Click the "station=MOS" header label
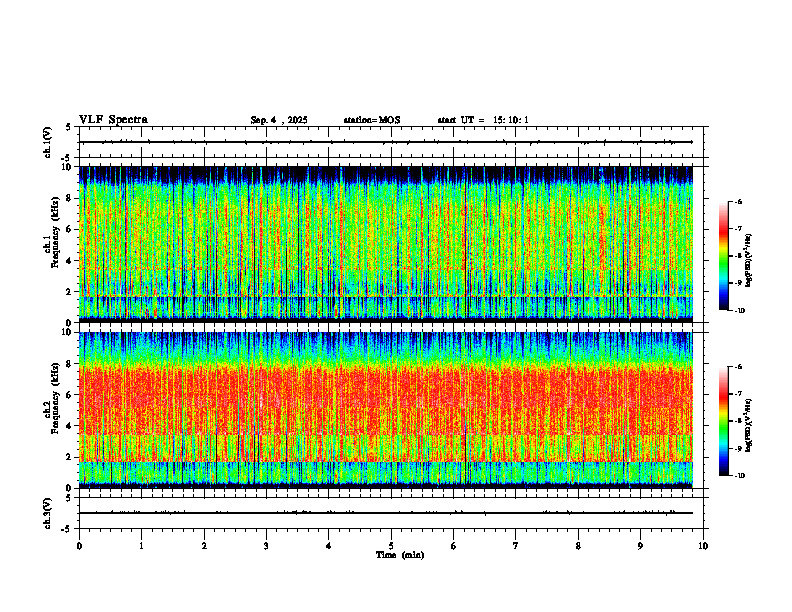 pos(372,120)
